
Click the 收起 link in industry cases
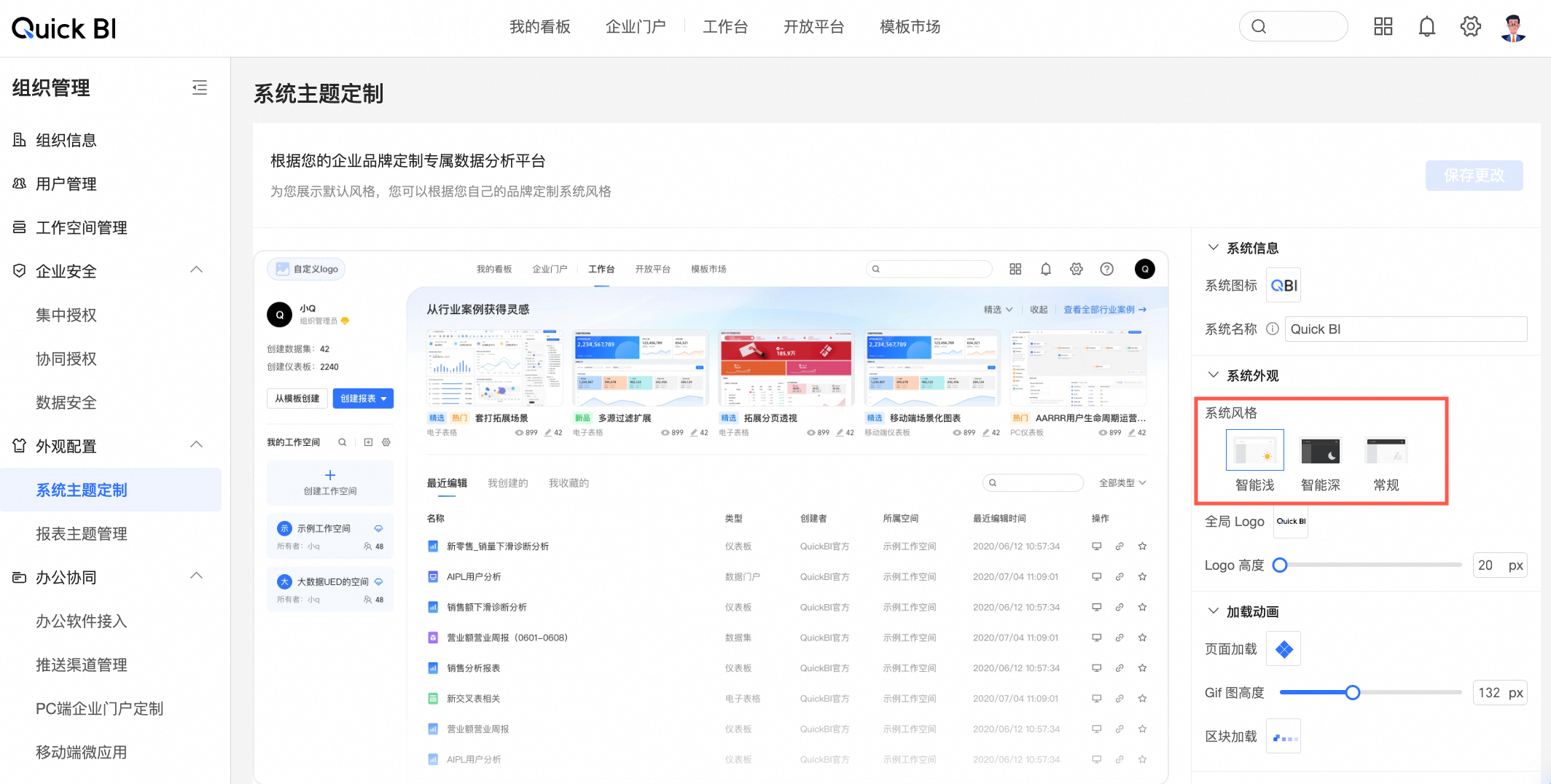coord(1039,310)
